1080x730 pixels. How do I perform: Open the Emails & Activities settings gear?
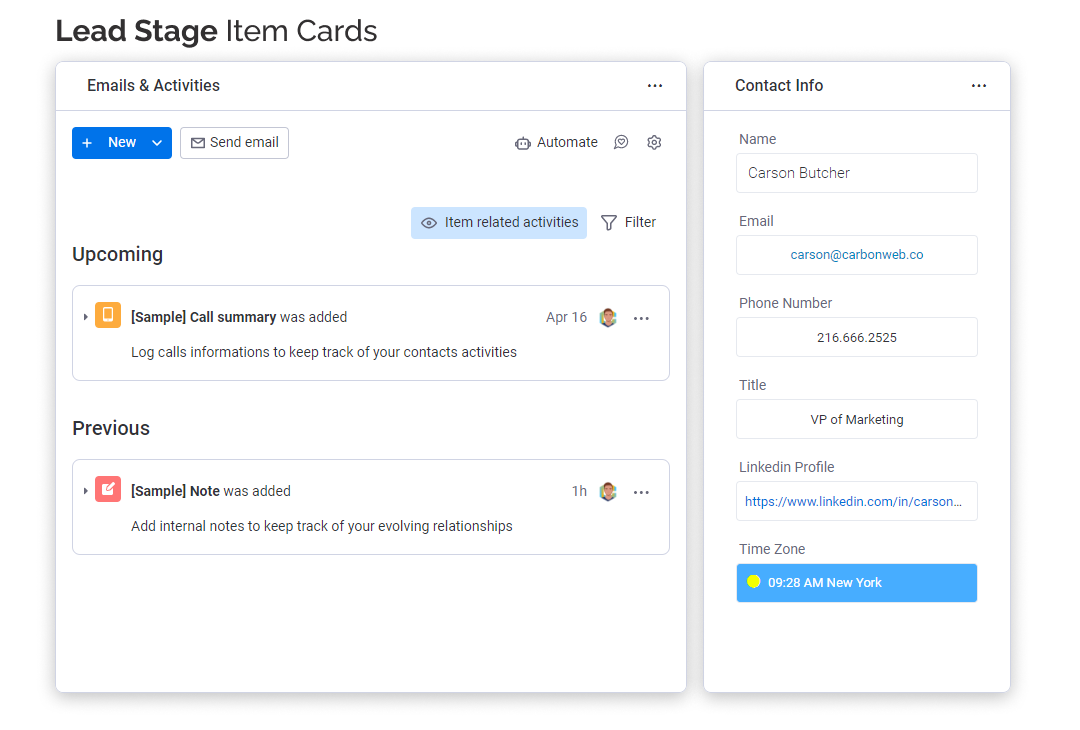pyautogui.click(x=654, y=143)
